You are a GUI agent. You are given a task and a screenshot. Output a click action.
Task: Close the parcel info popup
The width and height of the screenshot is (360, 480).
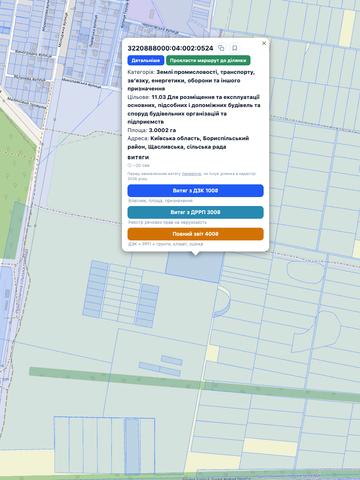coord(264,43)
